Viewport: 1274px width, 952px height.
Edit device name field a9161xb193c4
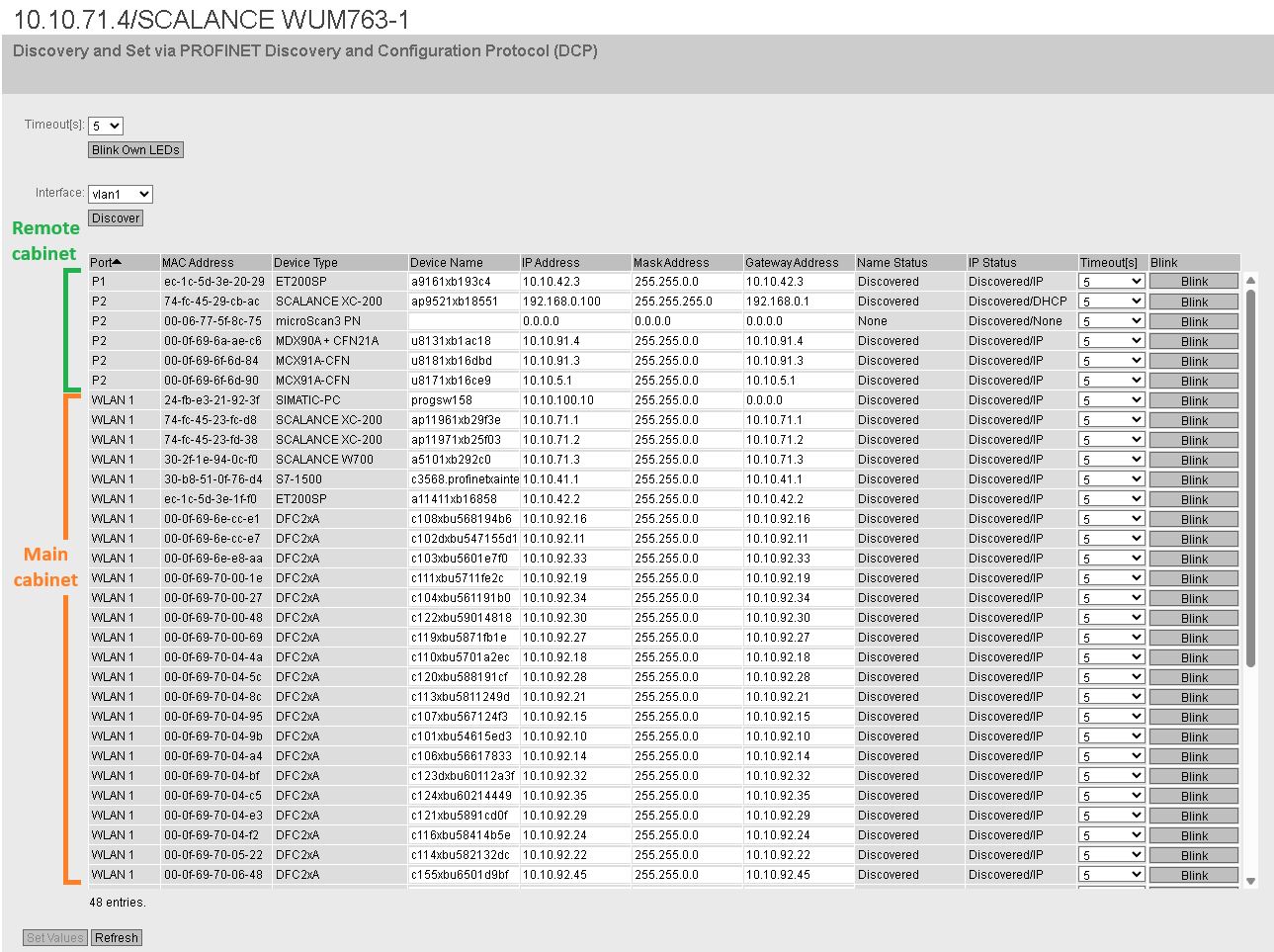(464, 282)
